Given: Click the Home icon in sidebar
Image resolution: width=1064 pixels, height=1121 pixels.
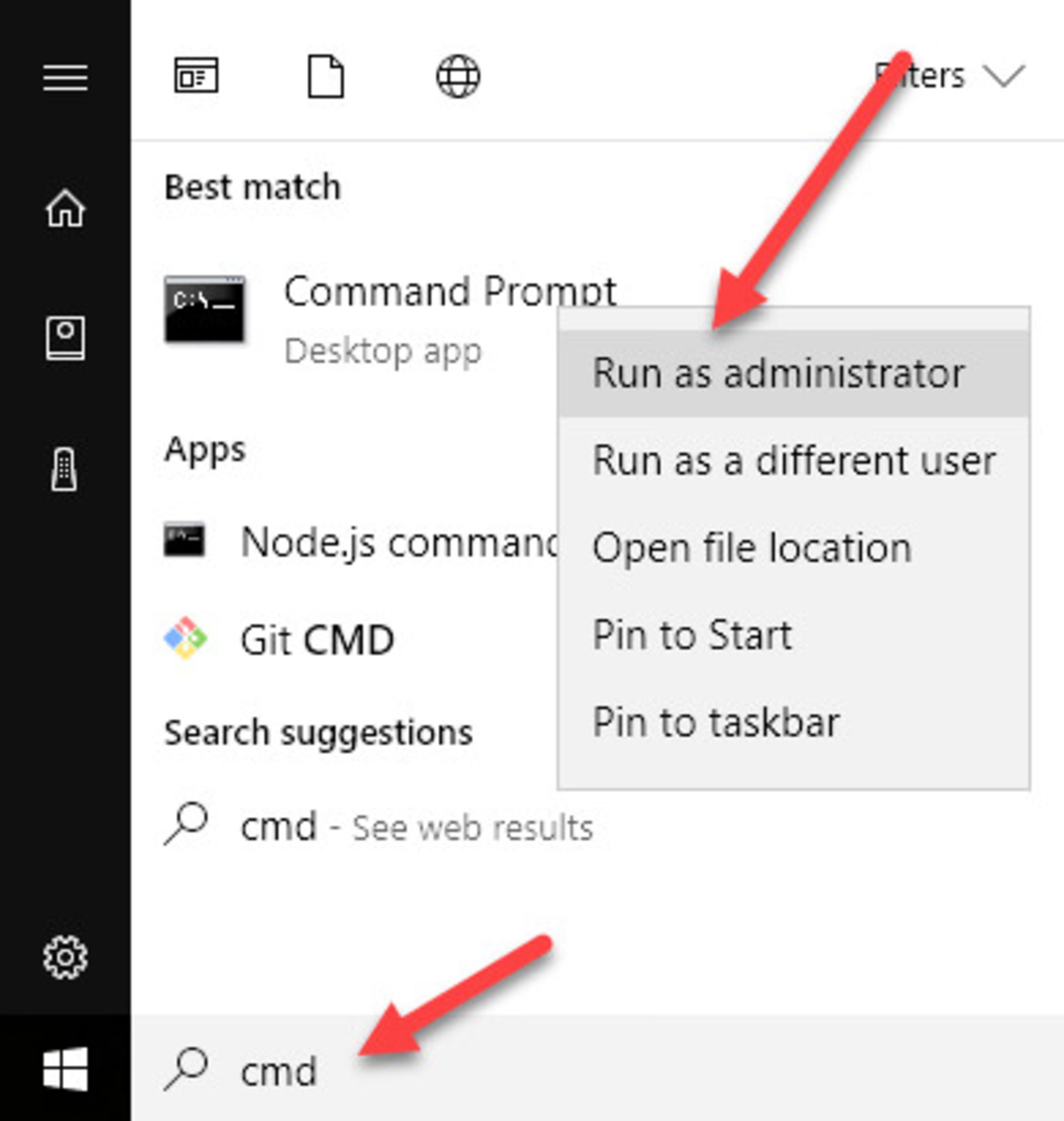Looking at the screenshot, I should [65, 208].
